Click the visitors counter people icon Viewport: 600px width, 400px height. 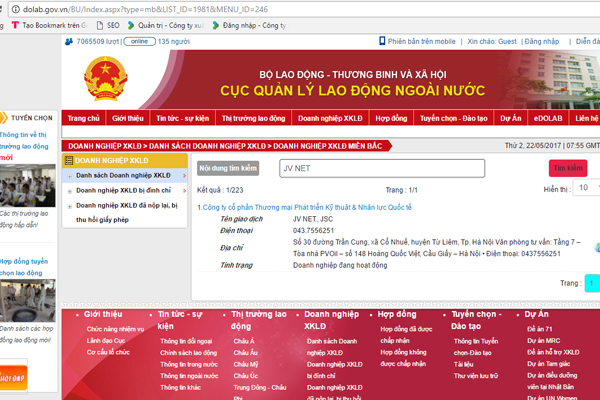coord(69,41)
